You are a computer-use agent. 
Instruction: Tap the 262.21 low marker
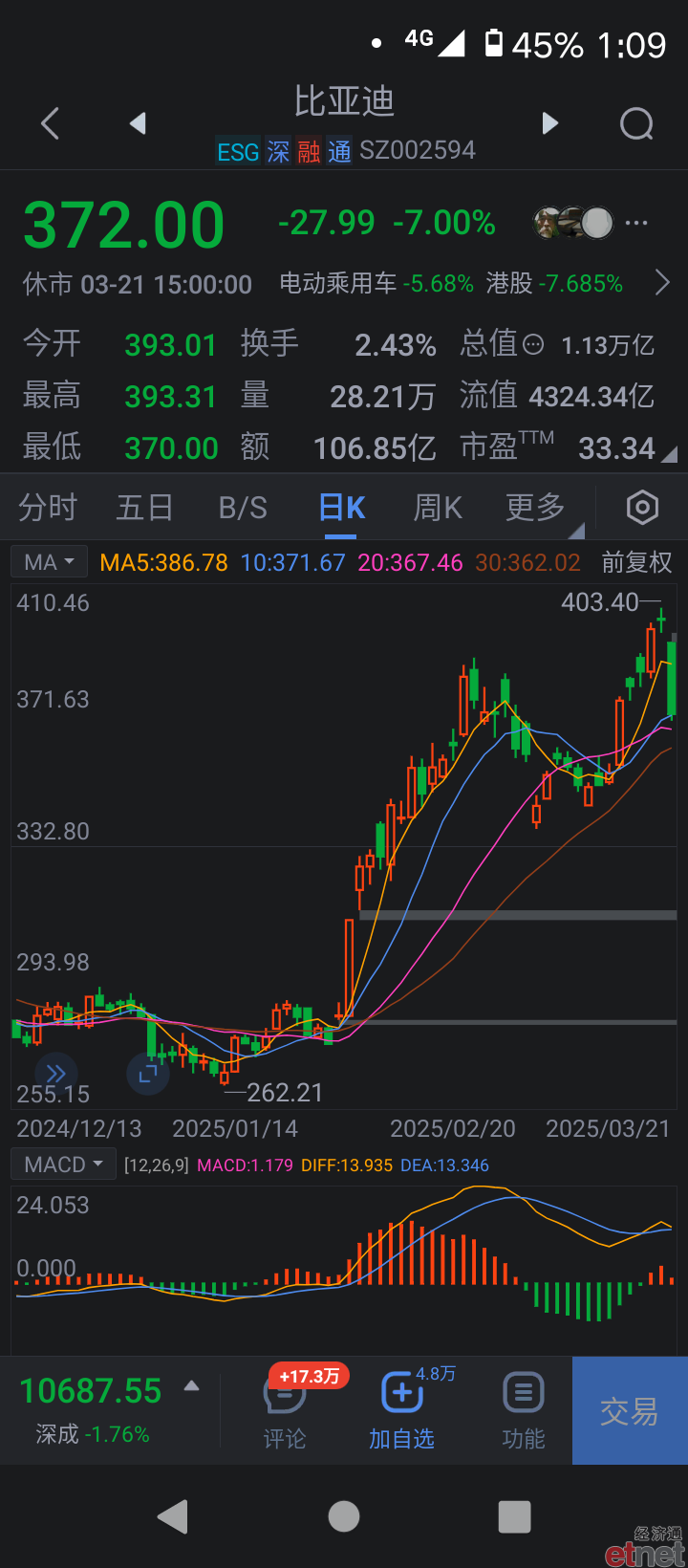pyautogui.click(x=285, y=1092)
